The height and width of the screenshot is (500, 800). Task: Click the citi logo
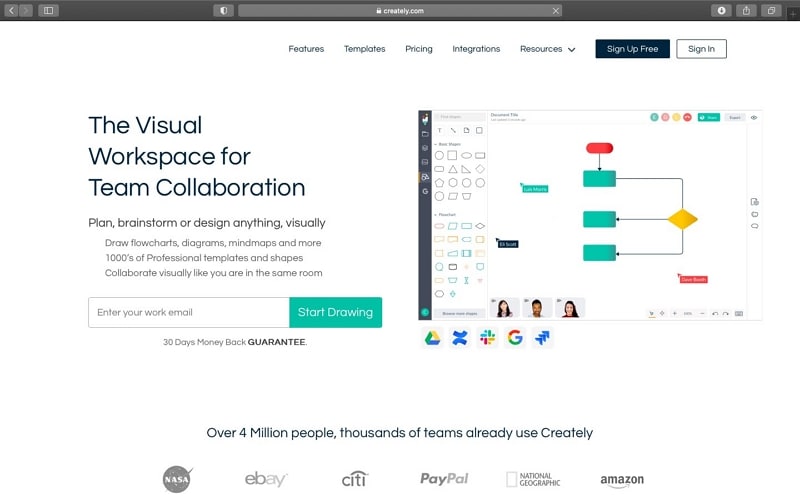pos(355,479)
